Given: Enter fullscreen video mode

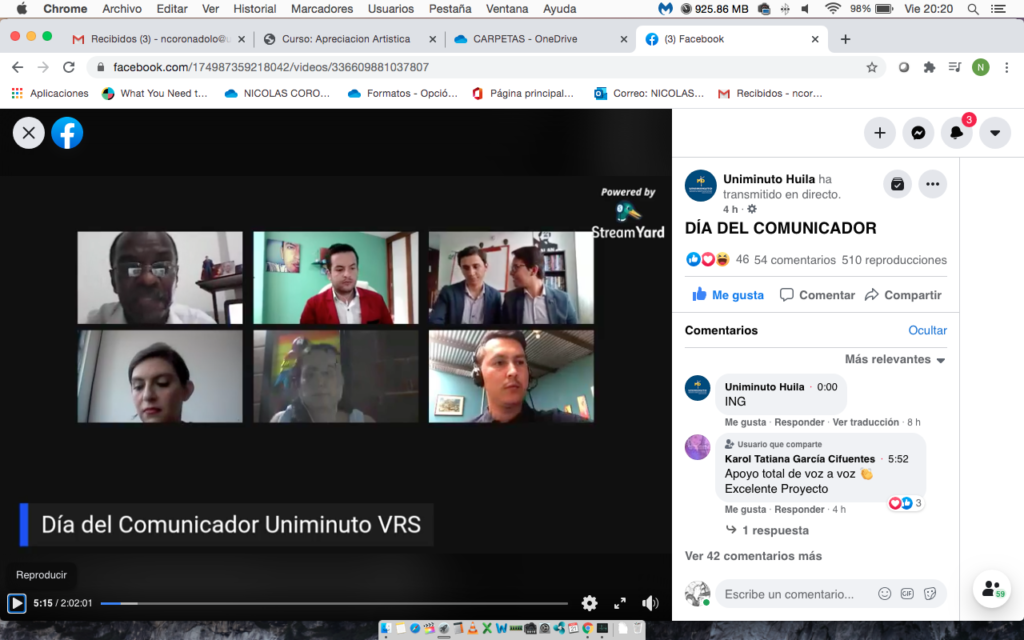Looking at the screenshot, I should tap(620, 603).
